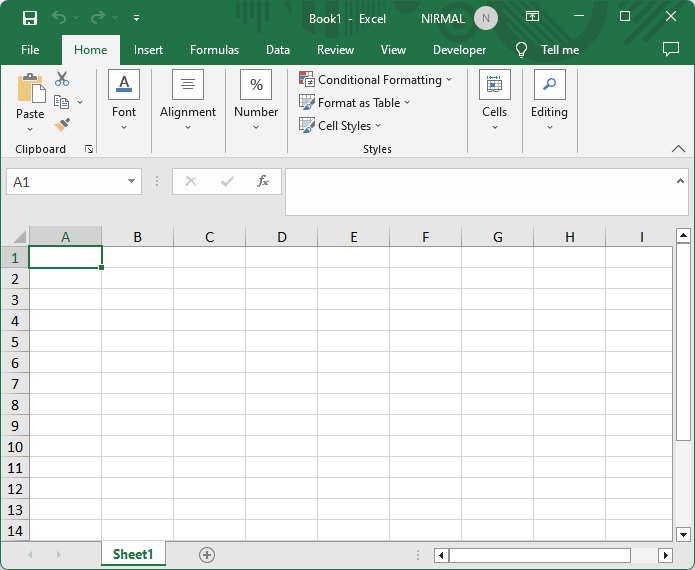Click the horizontal scrollbar right arrow

[665, 555]
